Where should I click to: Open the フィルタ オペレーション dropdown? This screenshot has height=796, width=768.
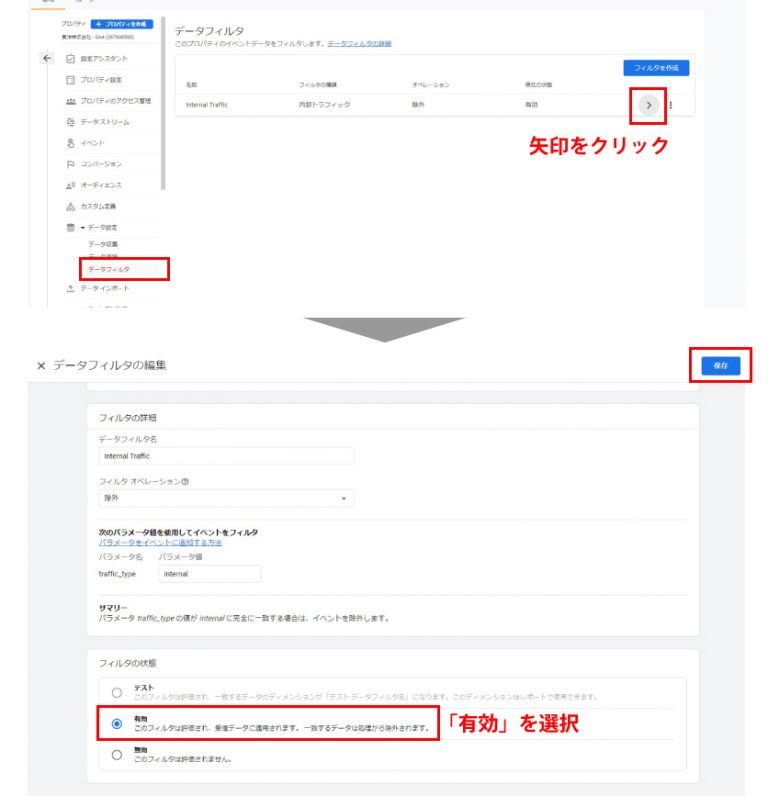point(226,498)
